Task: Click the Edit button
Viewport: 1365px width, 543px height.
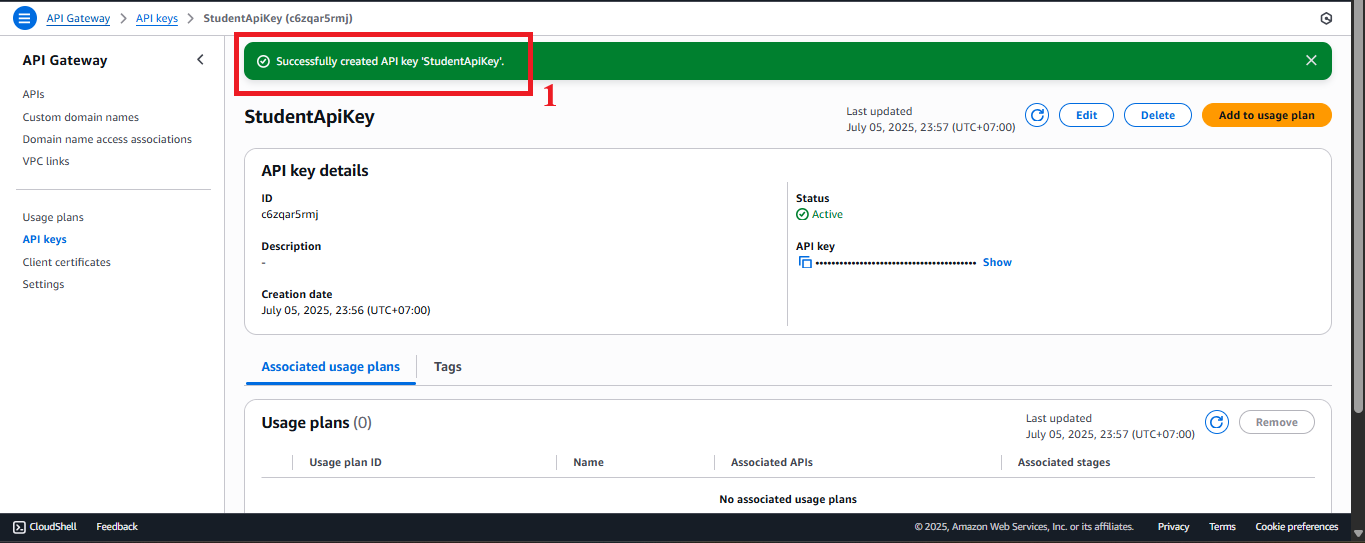Action: pos(1087,115)
